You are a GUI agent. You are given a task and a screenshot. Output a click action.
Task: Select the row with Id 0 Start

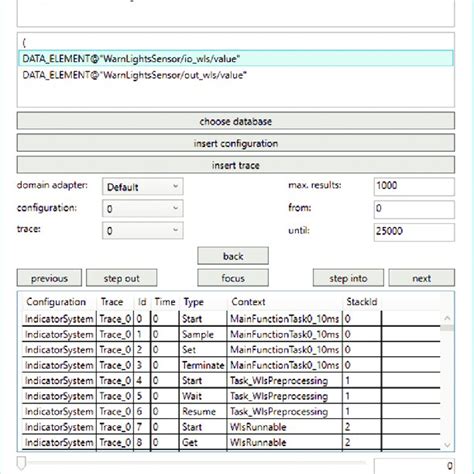click(231, 319)
